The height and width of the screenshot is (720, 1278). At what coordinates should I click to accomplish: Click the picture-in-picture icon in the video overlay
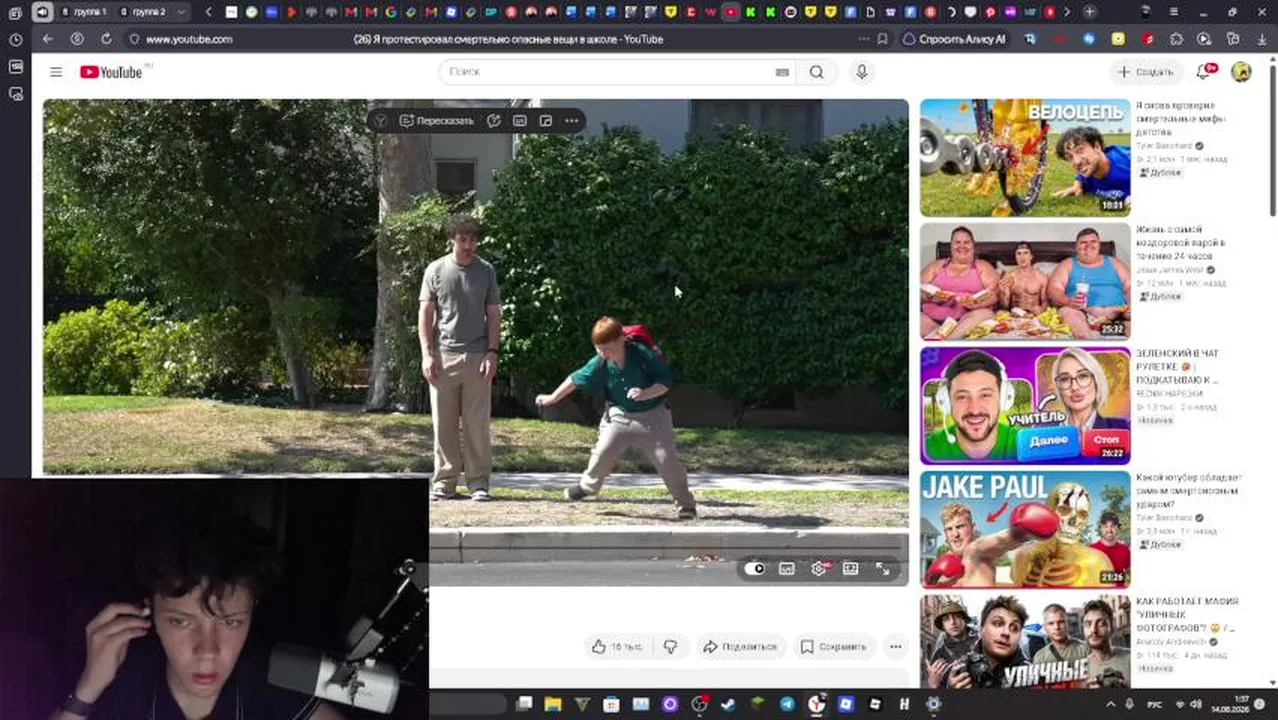[546, 120]
